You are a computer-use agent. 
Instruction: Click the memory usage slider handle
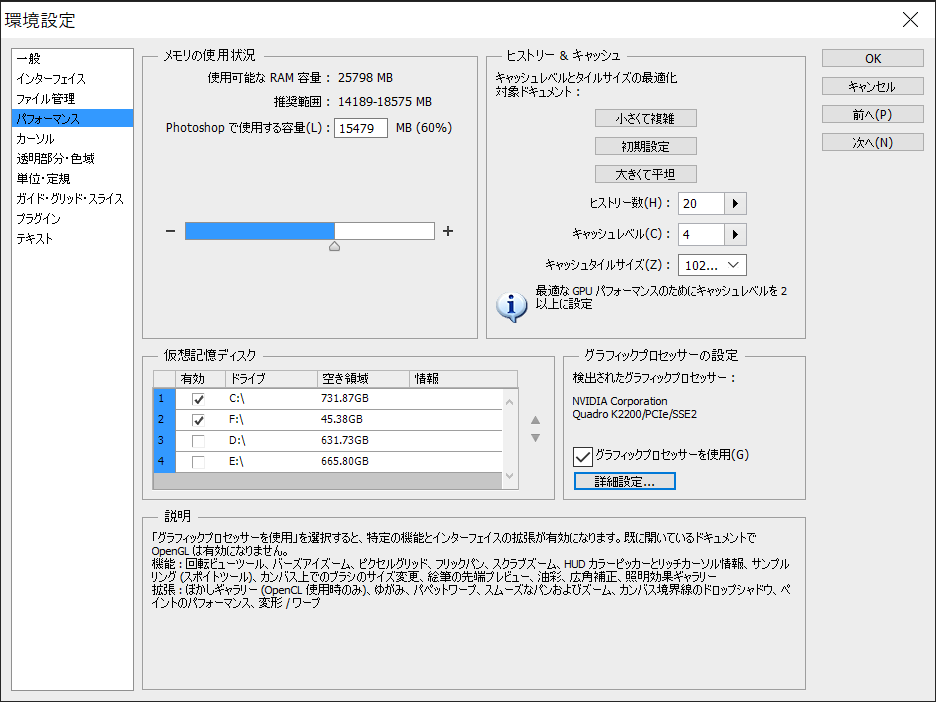334,245
